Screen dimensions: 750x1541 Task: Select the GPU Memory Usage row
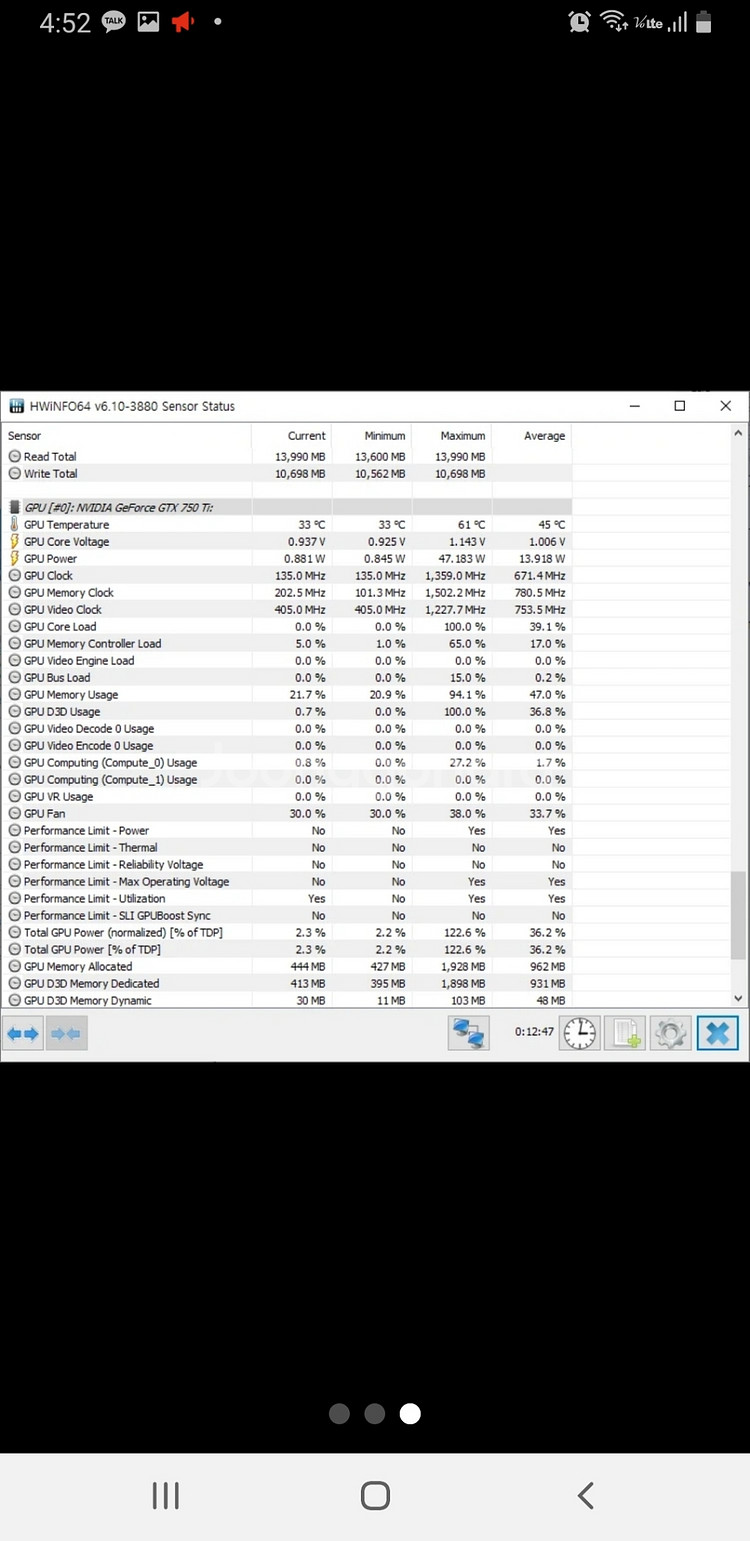(x=287, y=694)
